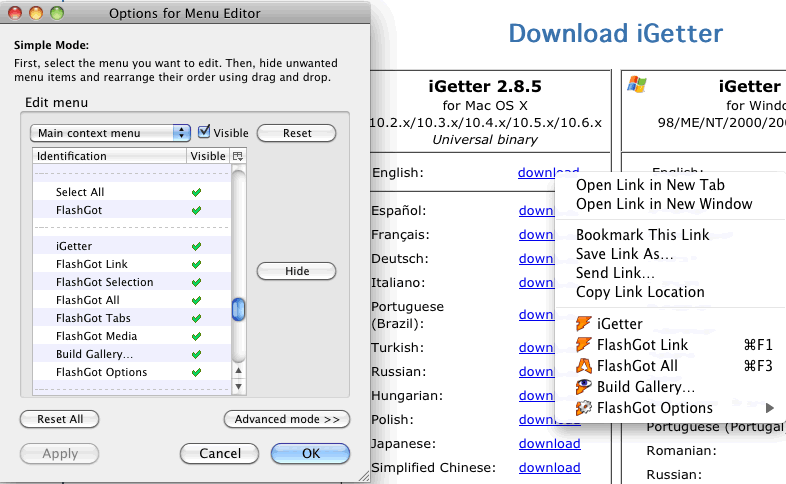Select the FlashGot list row
Screen dimensions: 786x484
132,210
